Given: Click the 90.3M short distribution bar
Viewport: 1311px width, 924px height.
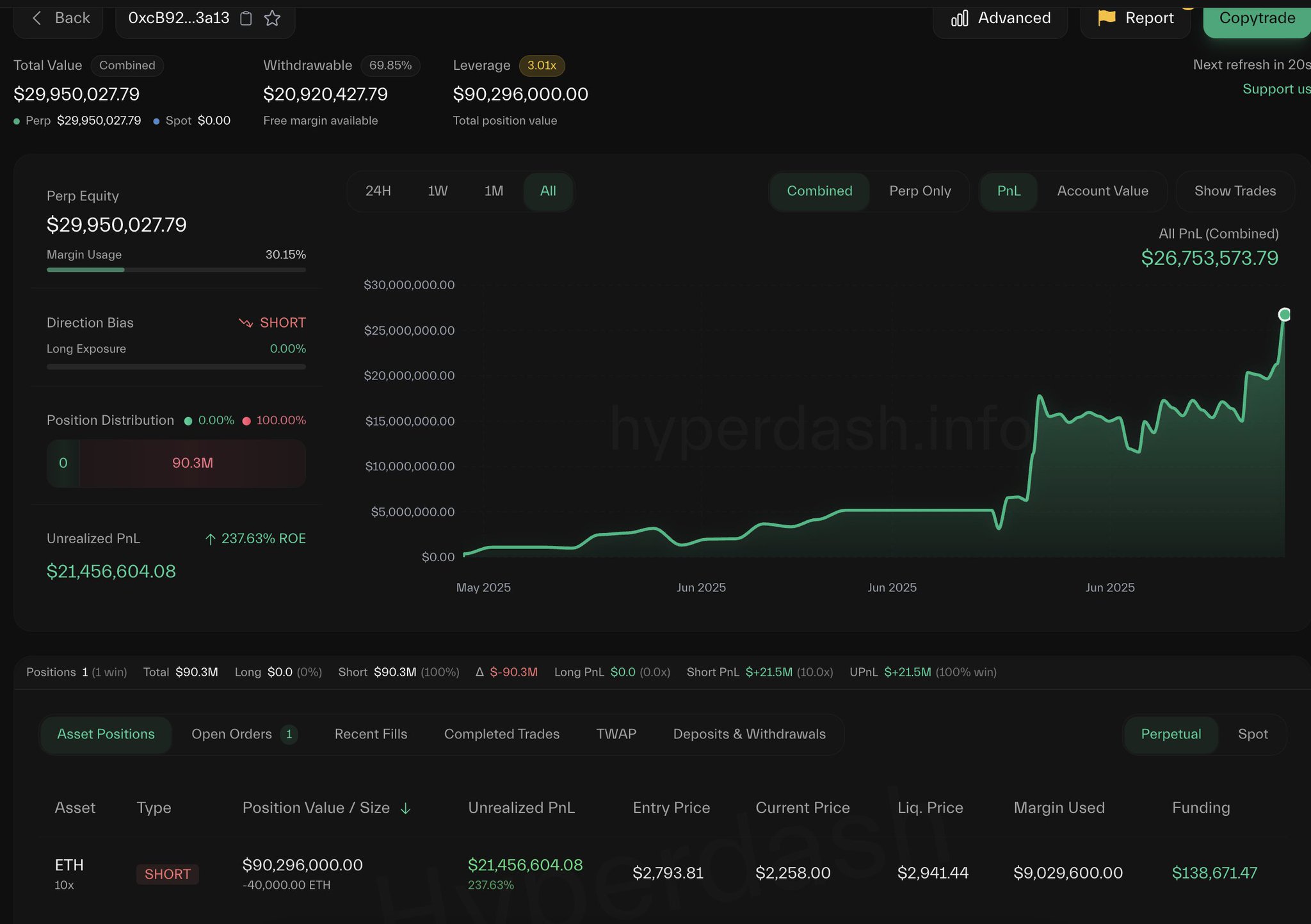Looking at the screenshot, I should [x=193, y=463].
